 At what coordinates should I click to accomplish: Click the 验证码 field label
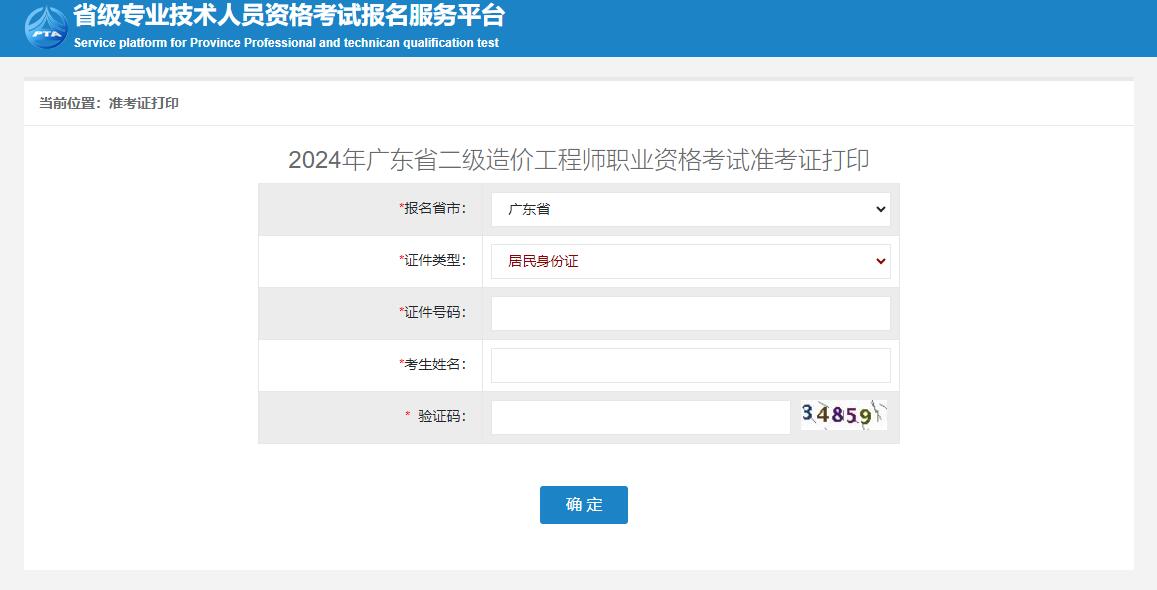436,417
